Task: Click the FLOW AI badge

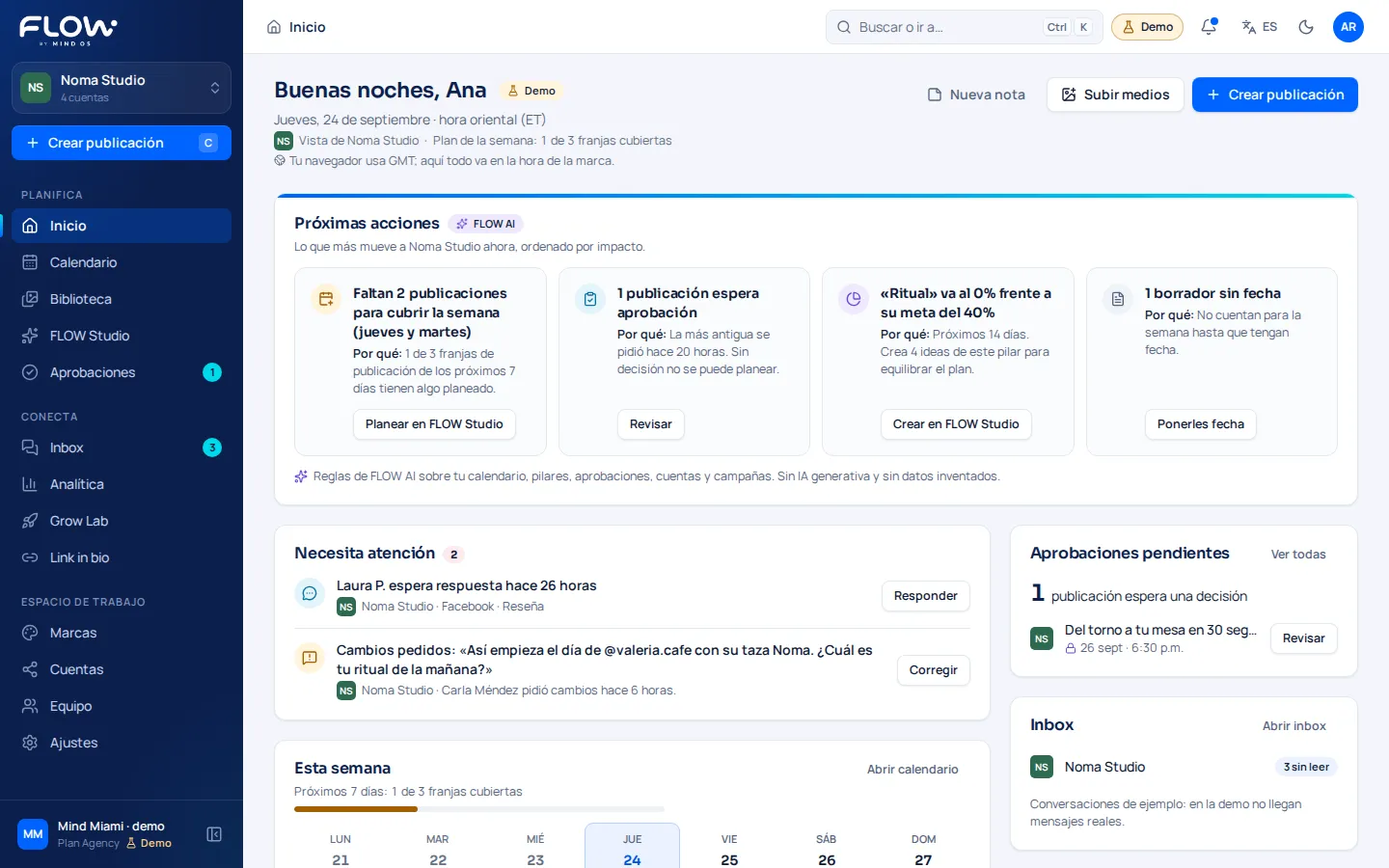Action: [x=486, y=224]
